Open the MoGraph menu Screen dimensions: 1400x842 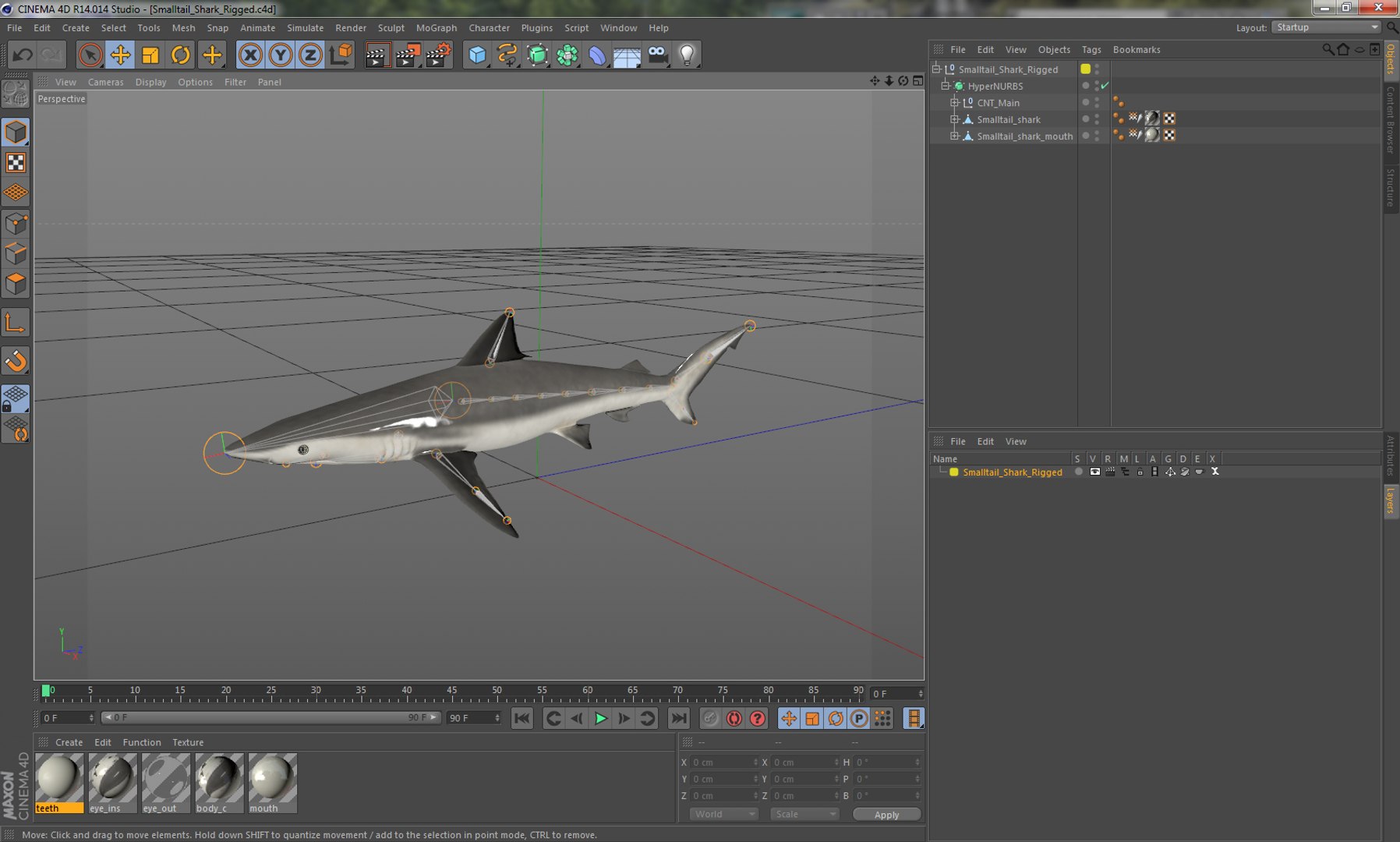(437, 27)
